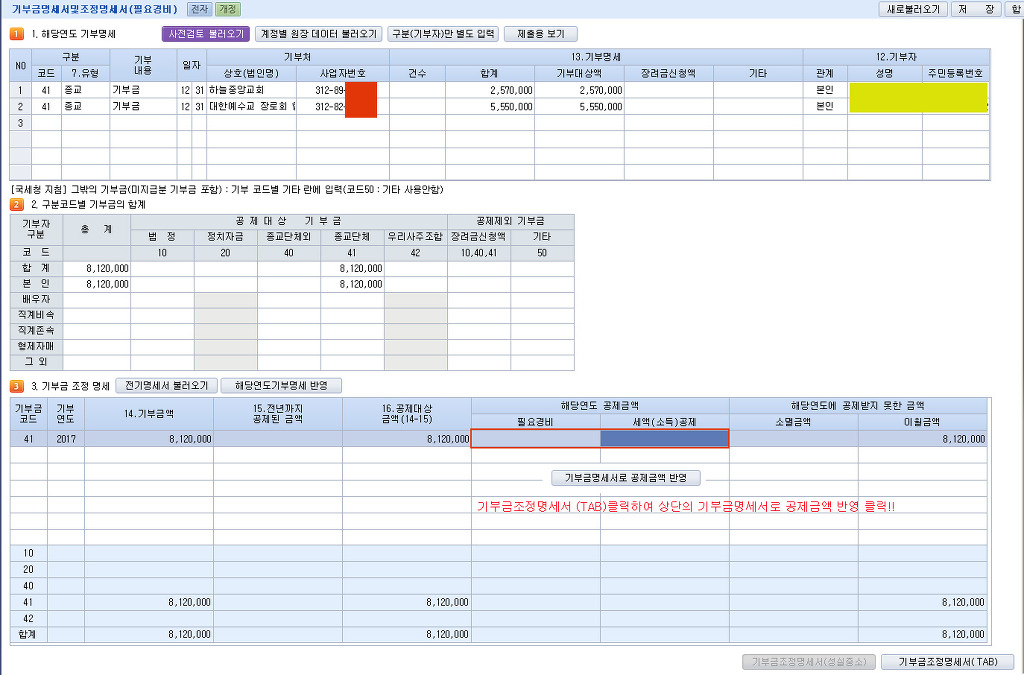Select the 개정 tag in title bar
1024x675 pixels.
tap(227, 9)
